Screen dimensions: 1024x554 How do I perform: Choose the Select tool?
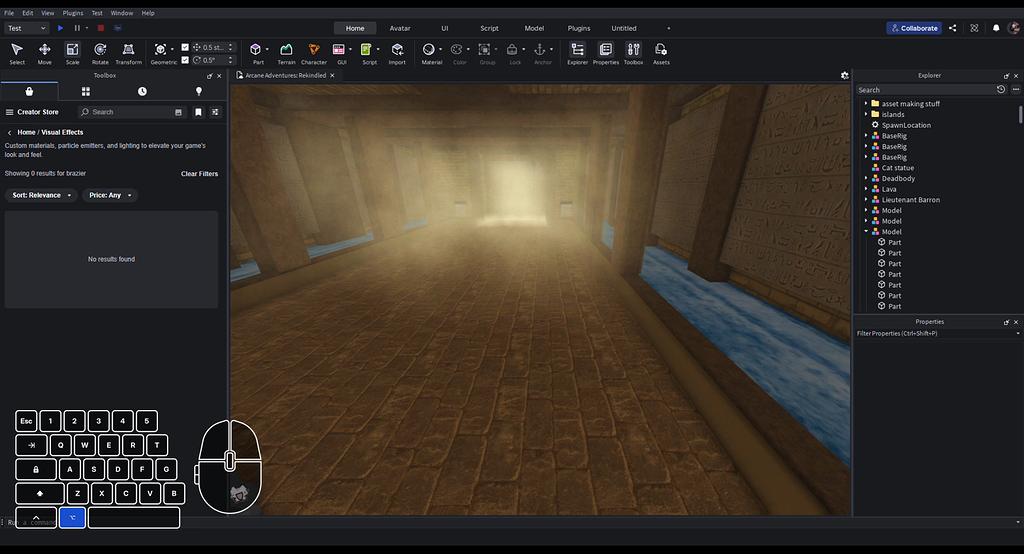17,53
